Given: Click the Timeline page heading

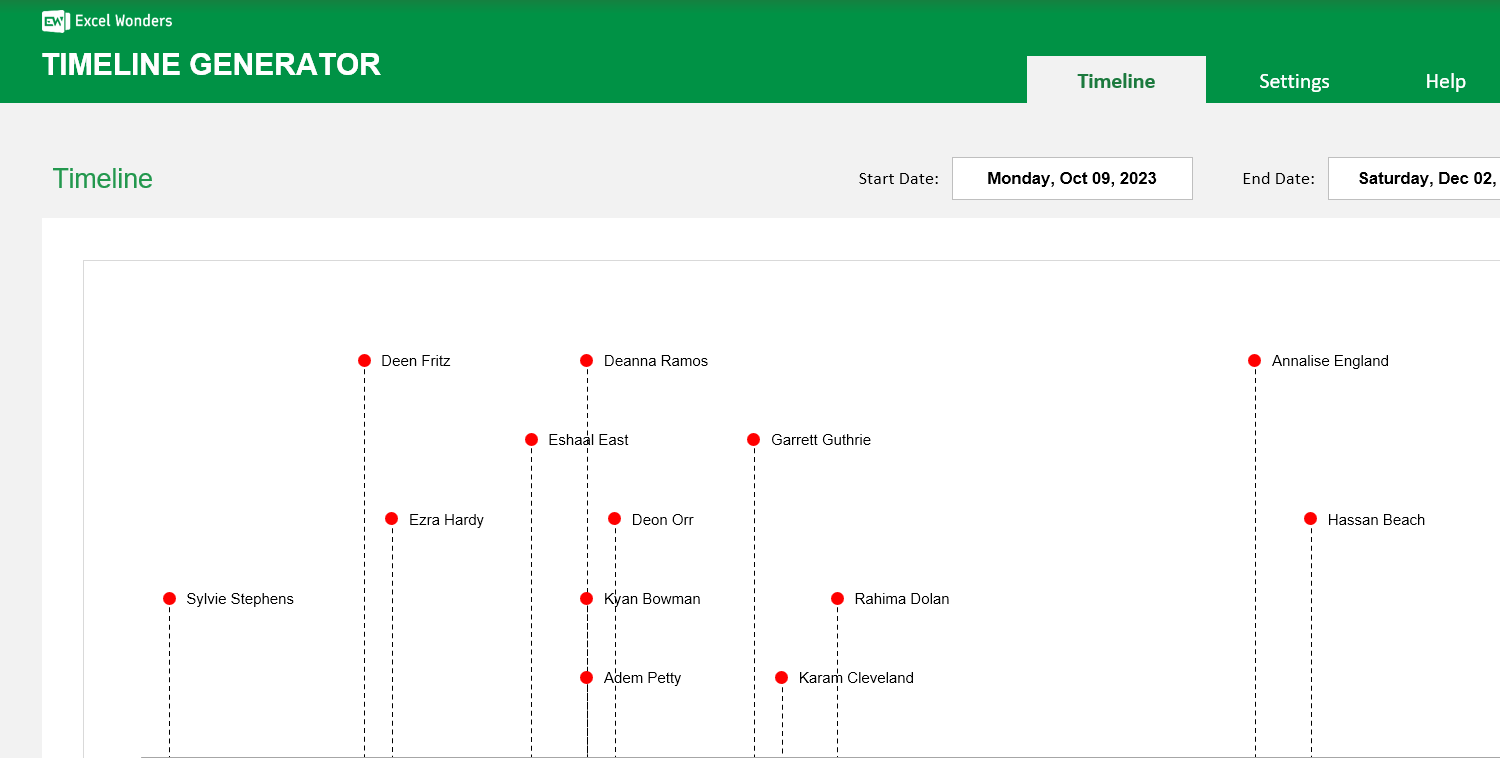Looking at the screenshot, I should coord(102,178).
